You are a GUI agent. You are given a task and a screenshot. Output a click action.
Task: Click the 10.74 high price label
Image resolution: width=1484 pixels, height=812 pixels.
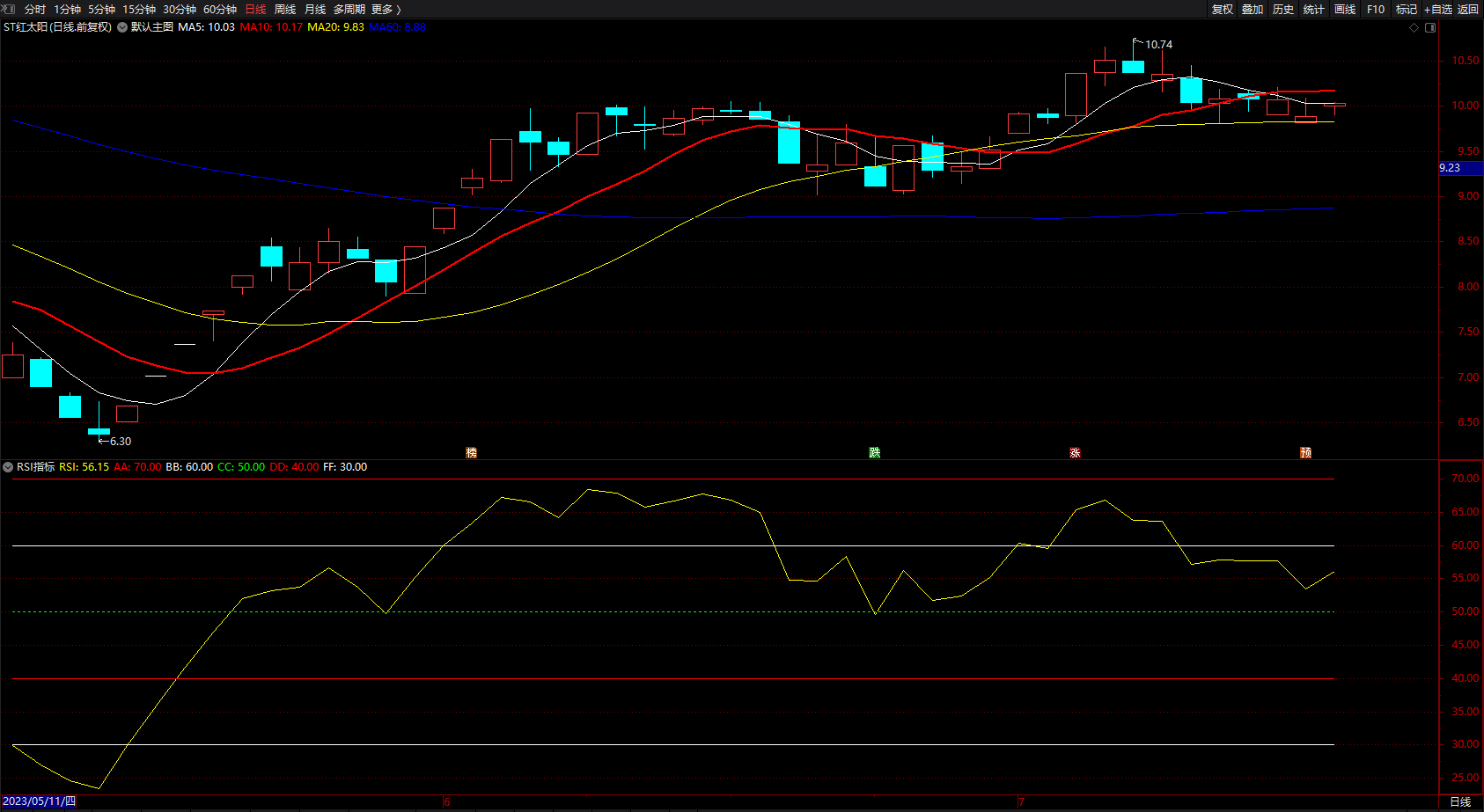click(1158, 45)
